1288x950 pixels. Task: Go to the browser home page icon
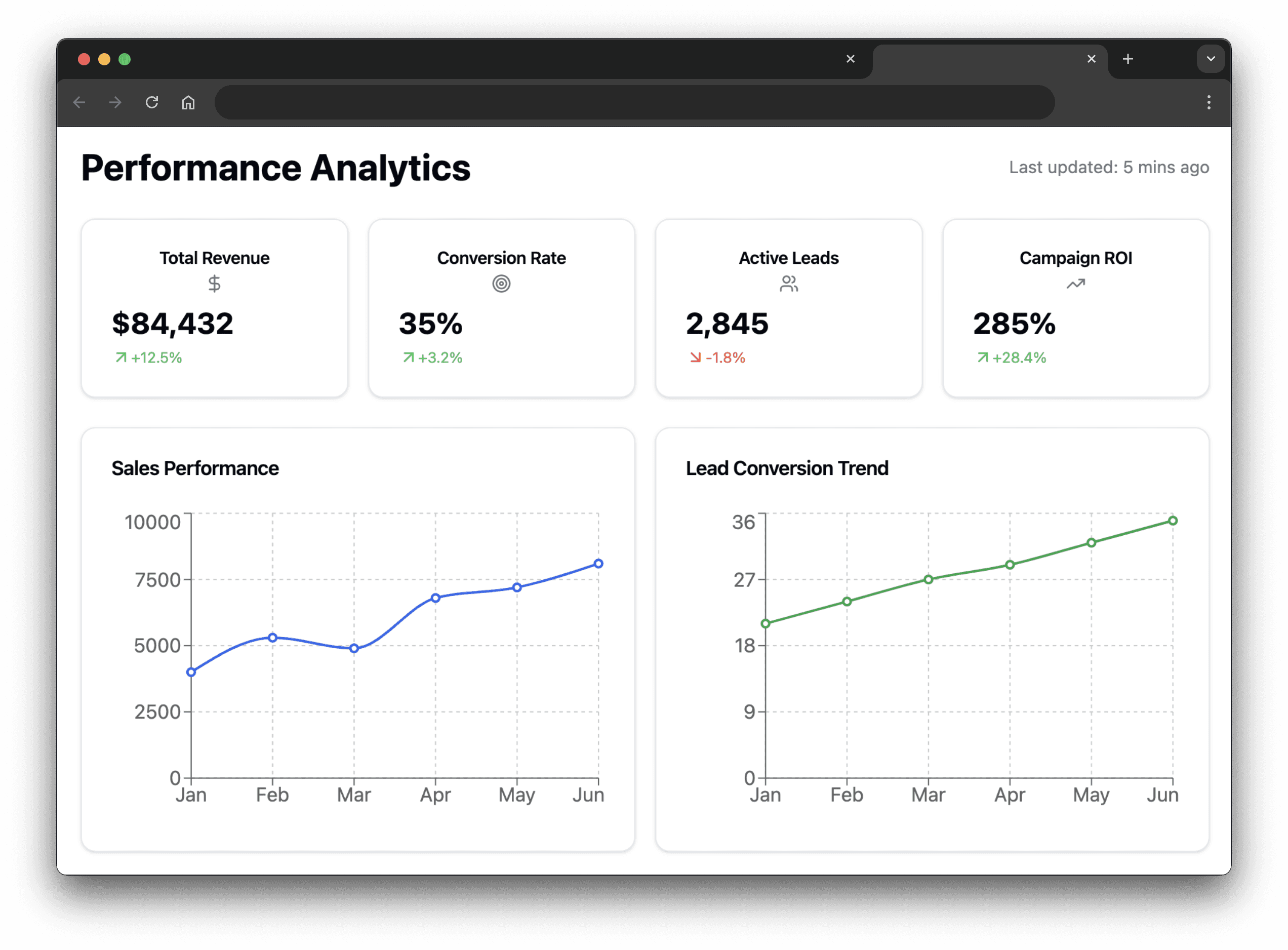[188, 102]
